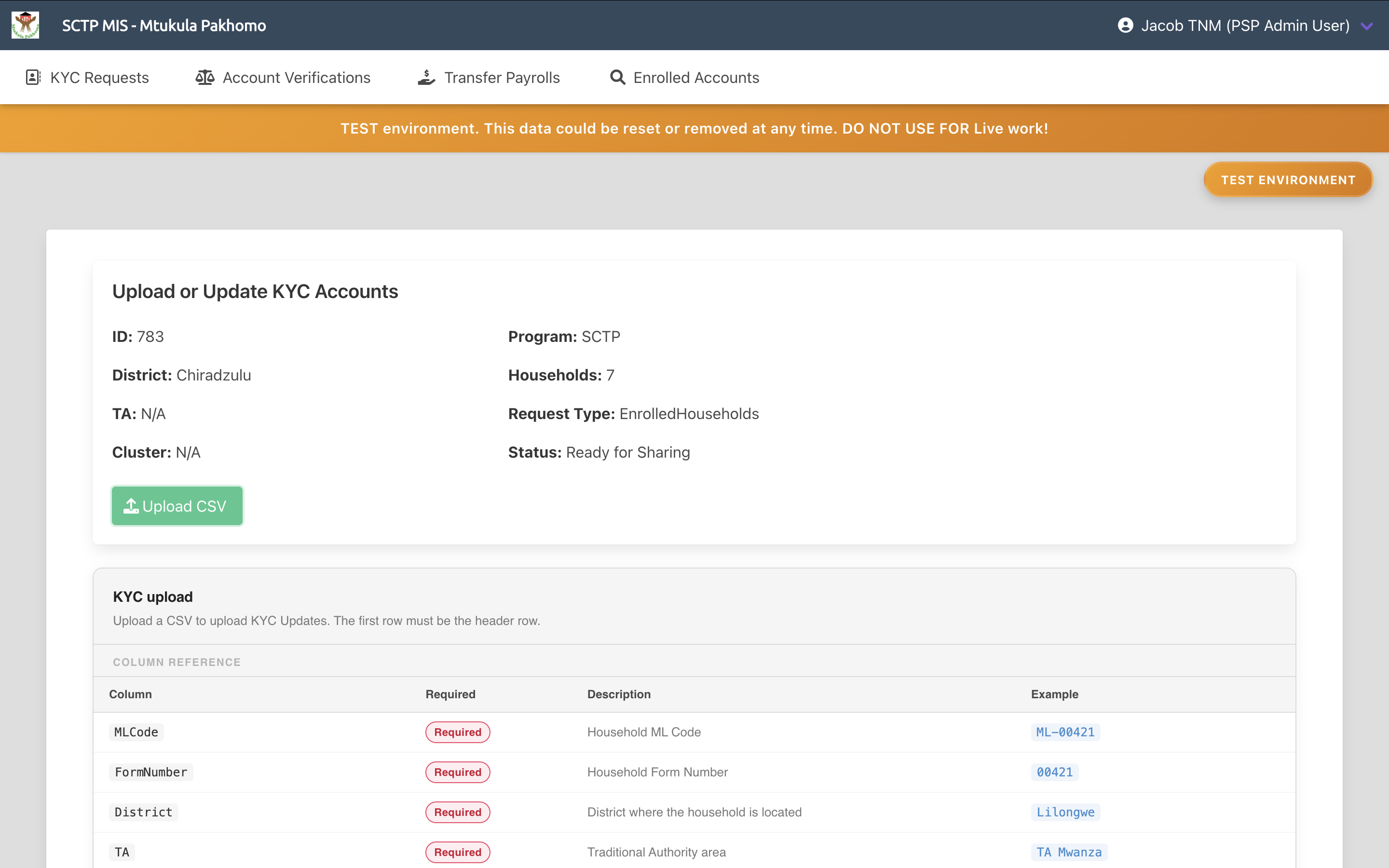
Task: Click the Required badge in District row
Action: point(457,813)
